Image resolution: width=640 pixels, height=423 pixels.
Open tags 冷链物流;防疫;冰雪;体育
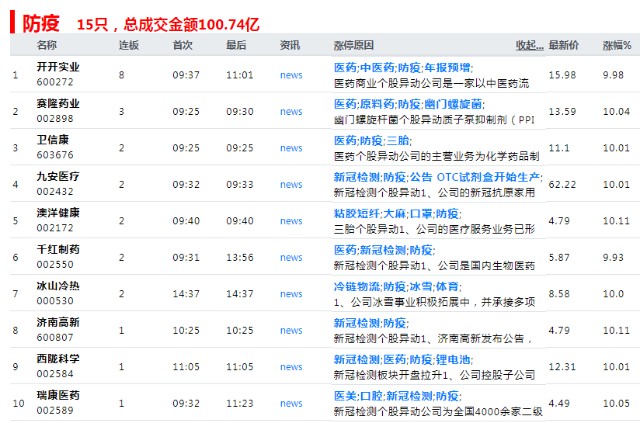pyautogui.click(x=398, y=287)
